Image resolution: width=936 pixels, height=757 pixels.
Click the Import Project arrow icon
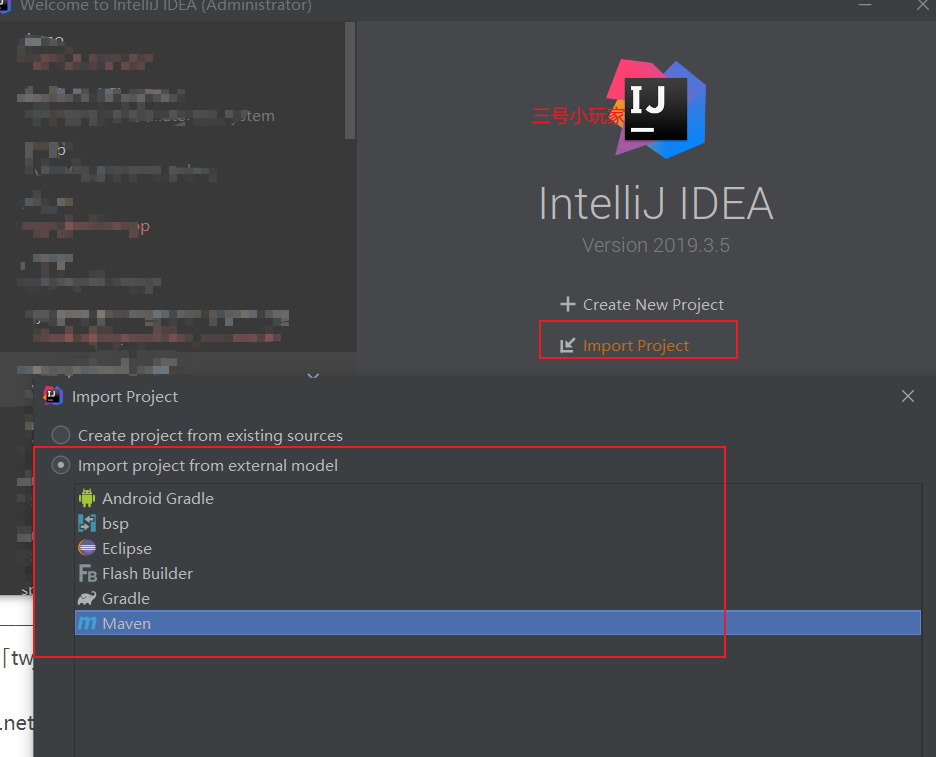pyautogui.click(x=567, y=345)
